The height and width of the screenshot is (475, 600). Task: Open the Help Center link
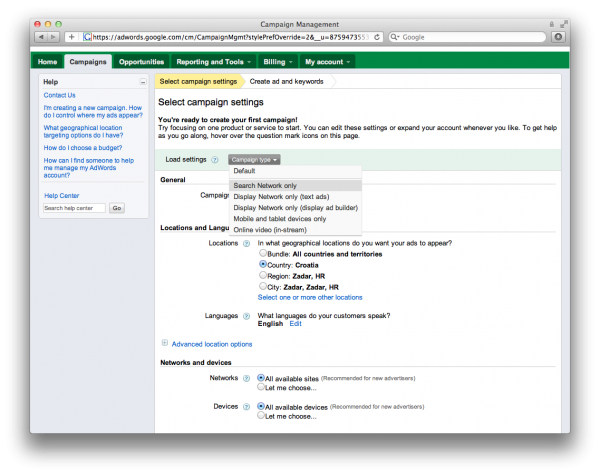click(62, 196)
